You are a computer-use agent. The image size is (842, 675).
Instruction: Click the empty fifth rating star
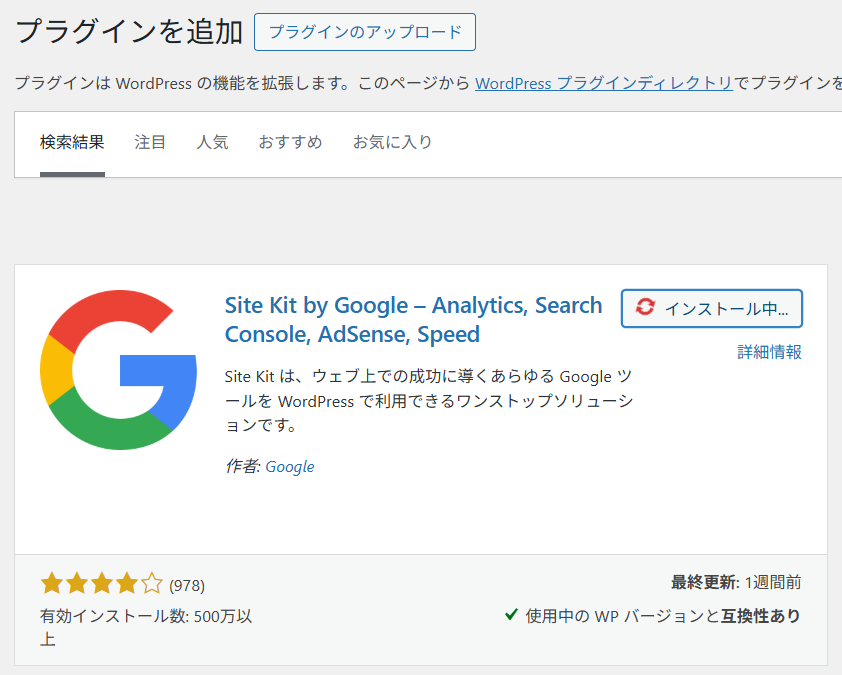pyautogui.click(x=151, y=584)
